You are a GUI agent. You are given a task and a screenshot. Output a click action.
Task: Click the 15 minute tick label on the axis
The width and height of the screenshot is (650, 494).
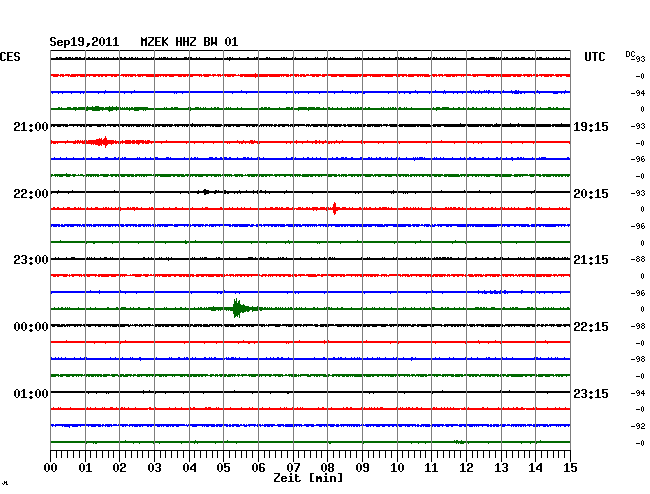point(569,468)
